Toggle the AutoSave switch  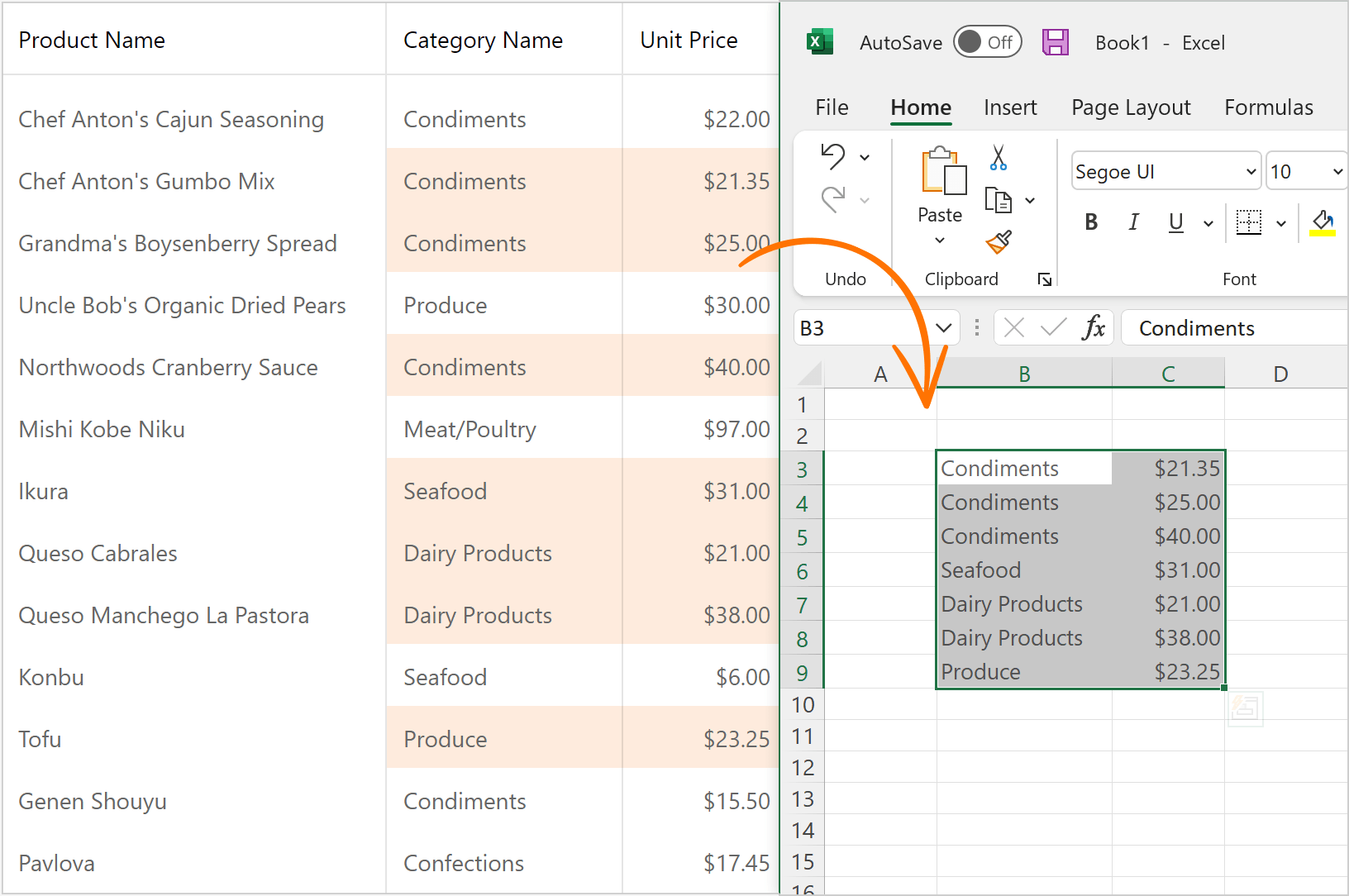pyautogui.click(x=987, y=42)
